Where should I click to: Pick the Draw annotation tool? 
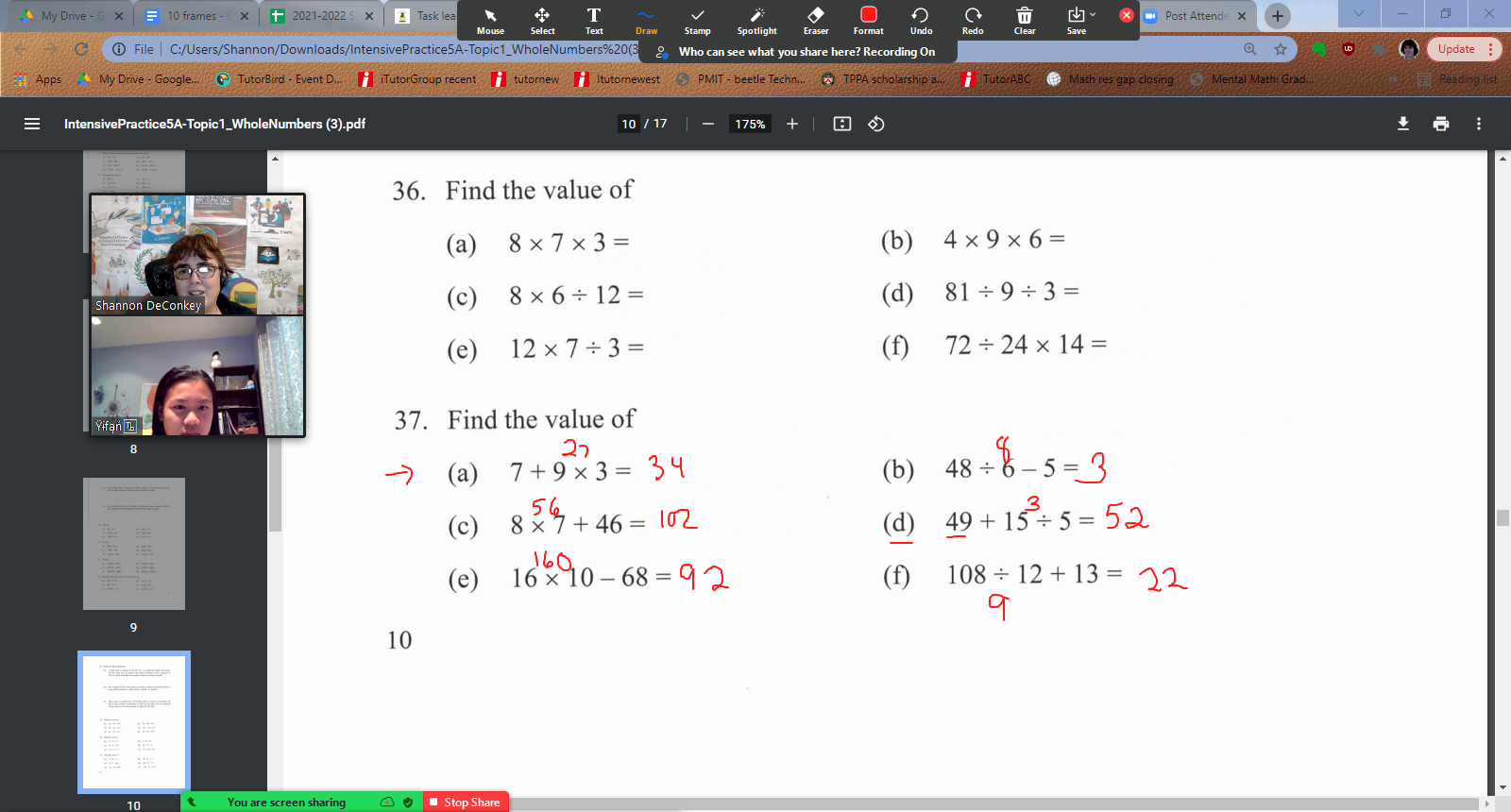pyautogui.click(x=646, y=21)
